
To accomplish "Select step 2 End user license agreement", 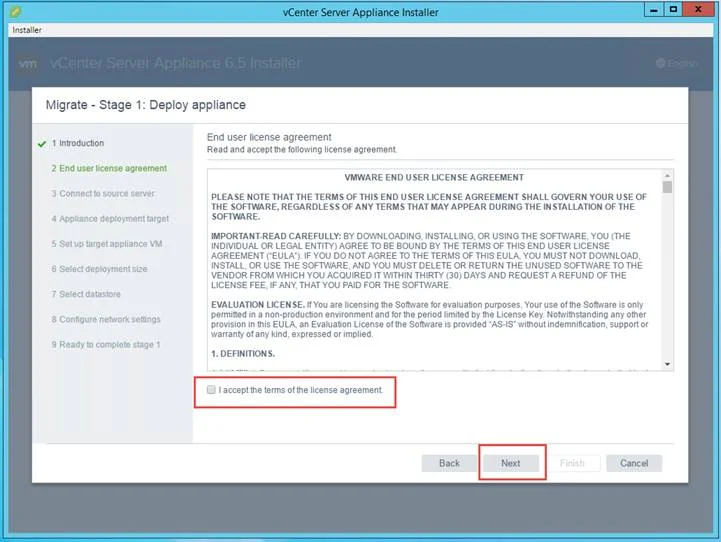I will pos(109,168).
